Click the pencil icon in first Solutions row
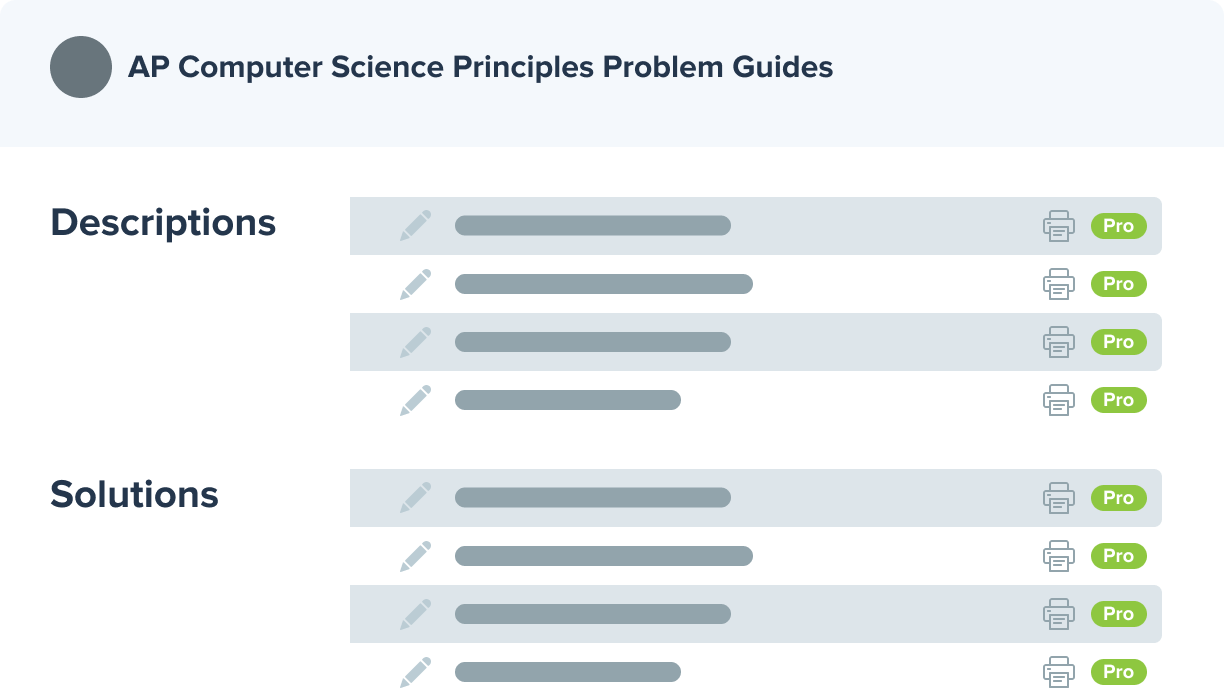1224x691 pixels. point(416,498)
